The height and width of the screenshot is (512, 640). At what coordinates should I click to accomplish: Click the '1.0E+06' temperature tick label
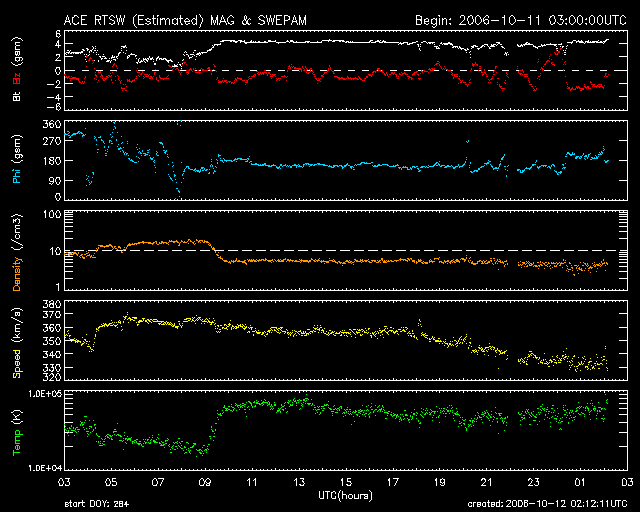(x=44, y=394)
